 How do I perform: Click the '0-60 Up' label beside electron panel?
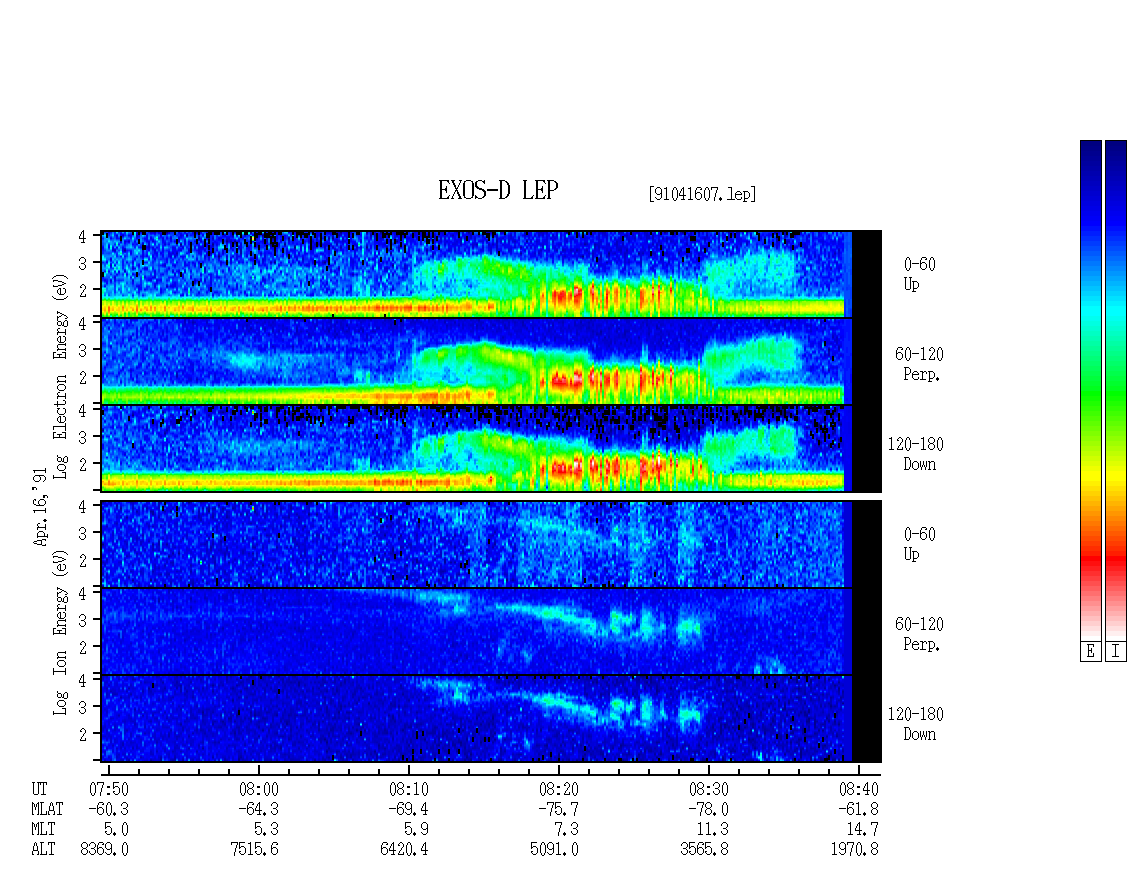coord(920,274)
